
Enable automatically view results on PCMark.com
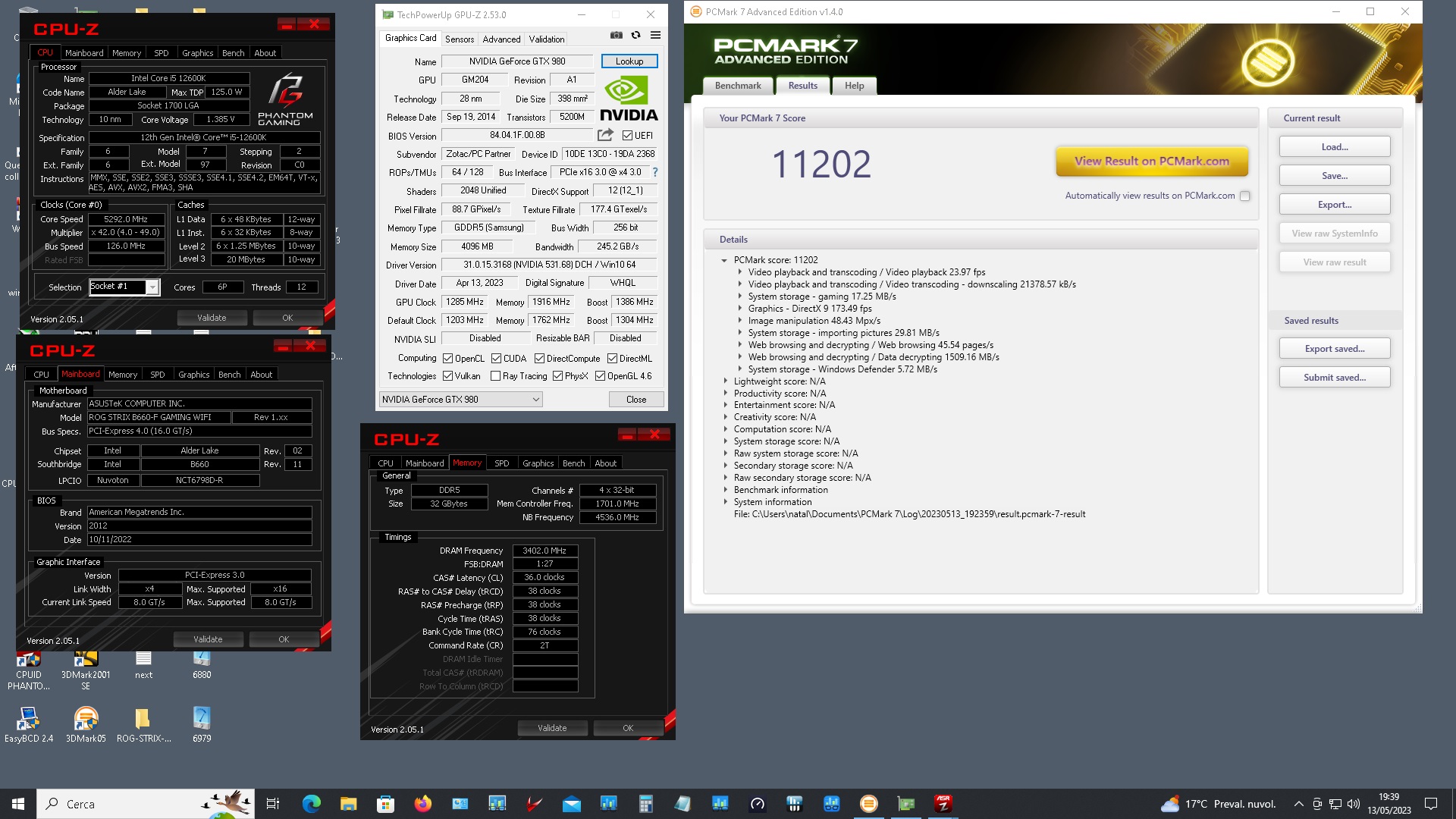[1244, 196]
